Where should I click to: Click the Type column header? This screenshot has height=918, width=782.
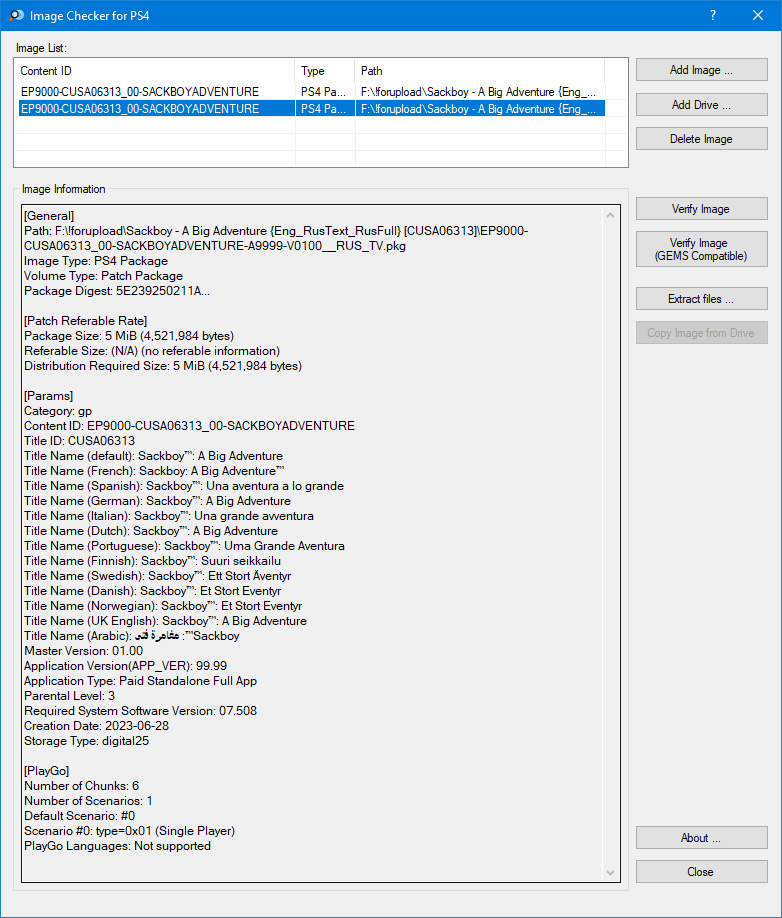click(x=325, y=71)
